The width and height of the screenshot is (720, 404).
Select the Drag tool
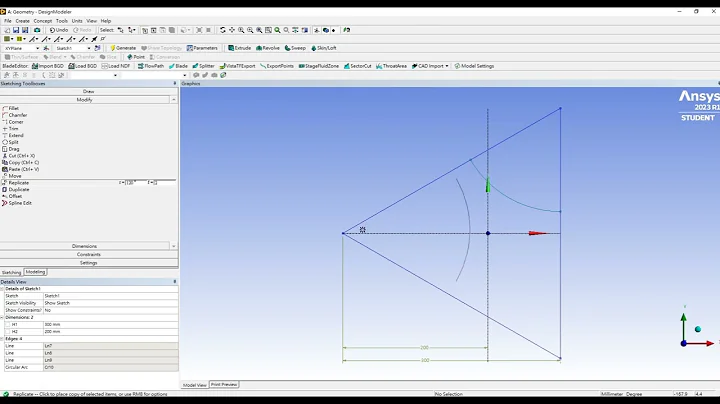click(11, 149)
